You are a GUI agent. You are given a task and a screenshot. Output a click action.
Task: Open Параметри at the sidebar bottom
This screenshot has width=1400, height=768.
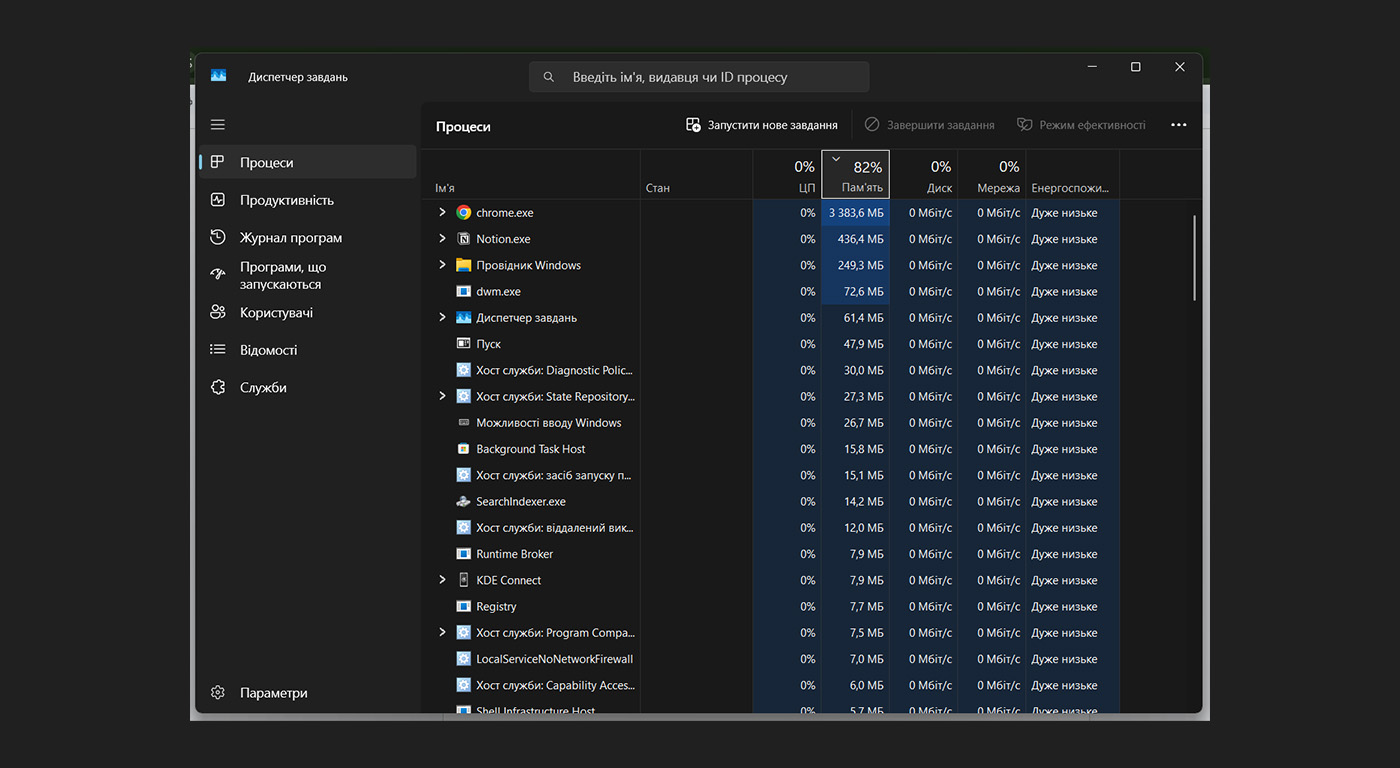308,693
